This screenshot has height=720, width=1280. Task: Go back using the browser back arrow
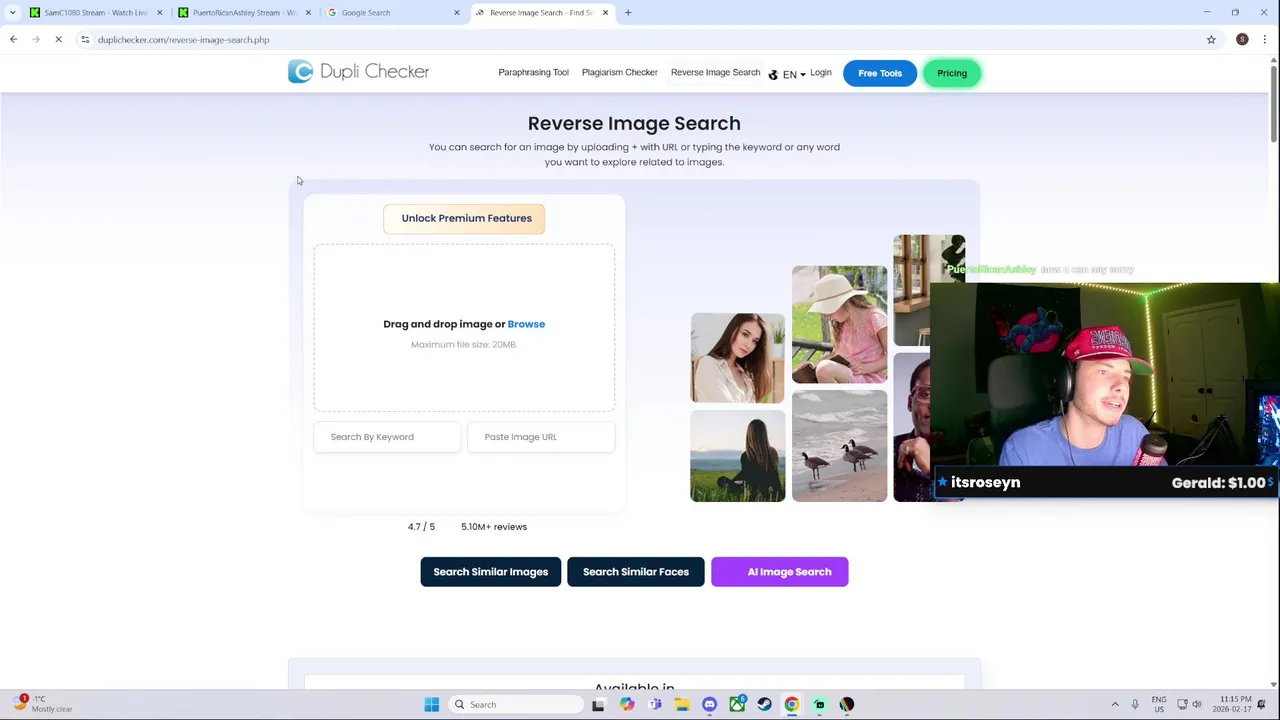click(14, 40)
